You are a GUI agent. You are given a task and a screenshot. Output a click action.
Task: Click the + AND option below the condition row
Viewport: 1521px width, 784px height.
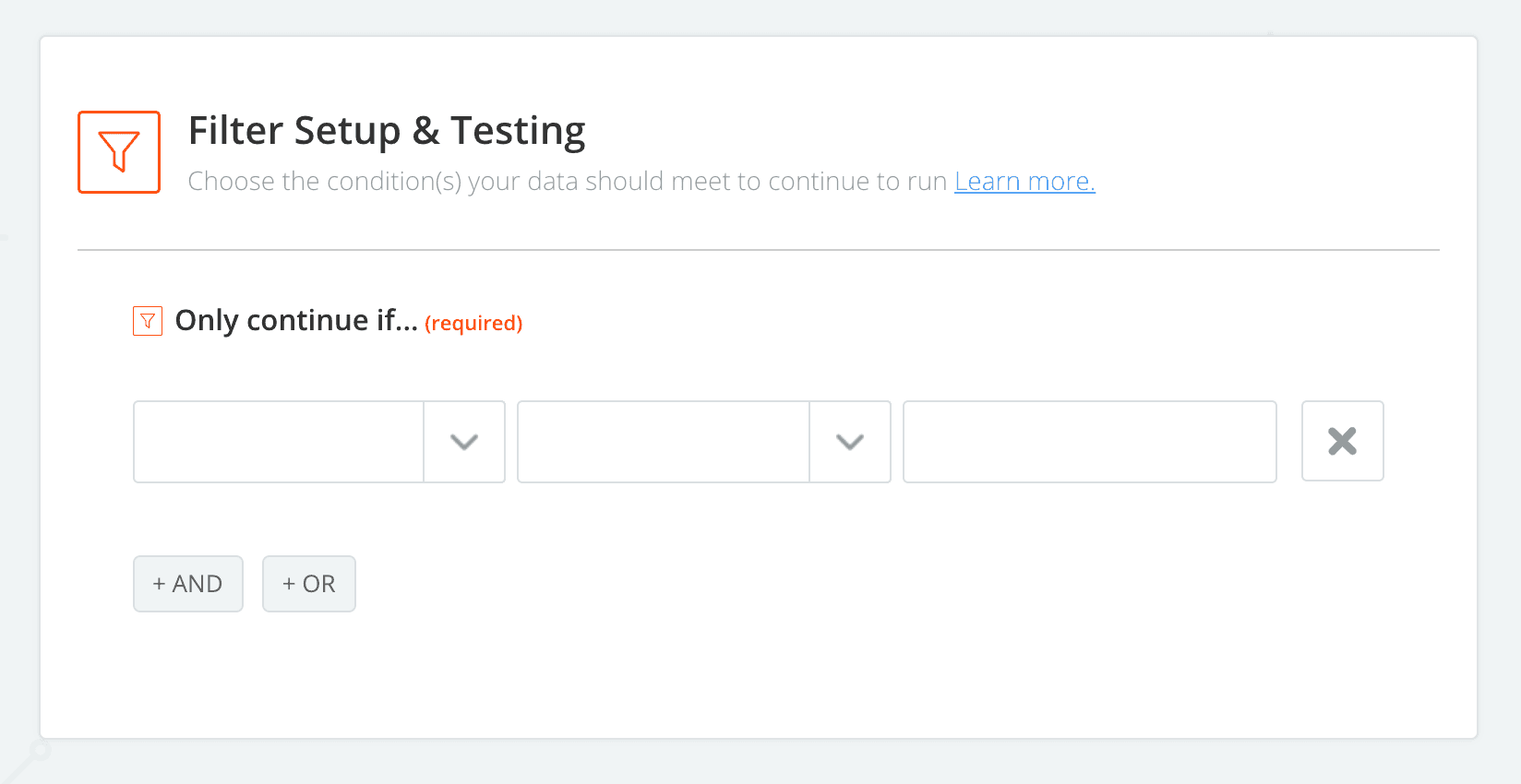point(187,583)
